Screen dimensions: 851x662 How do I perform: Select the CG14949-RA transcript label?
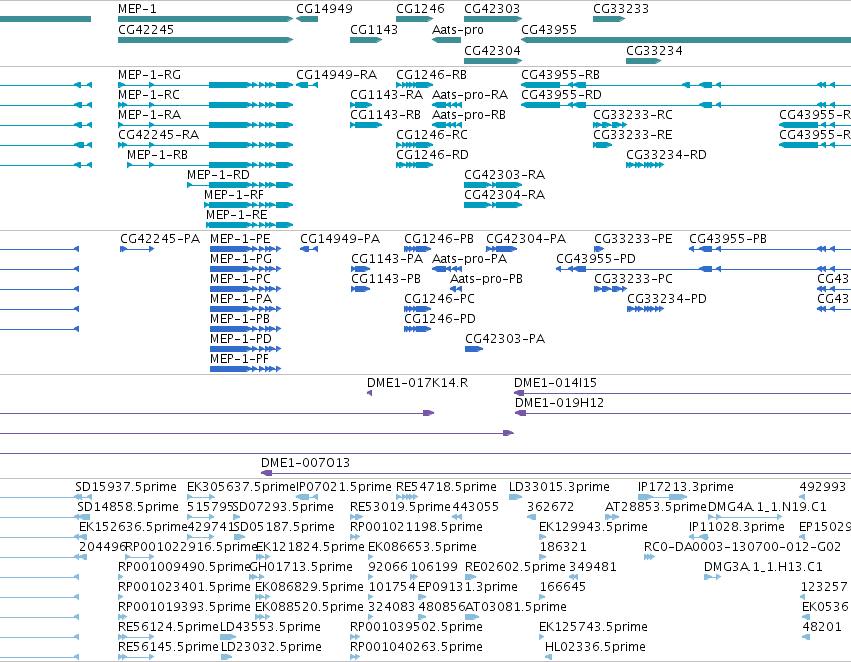[x=336, y=75]
